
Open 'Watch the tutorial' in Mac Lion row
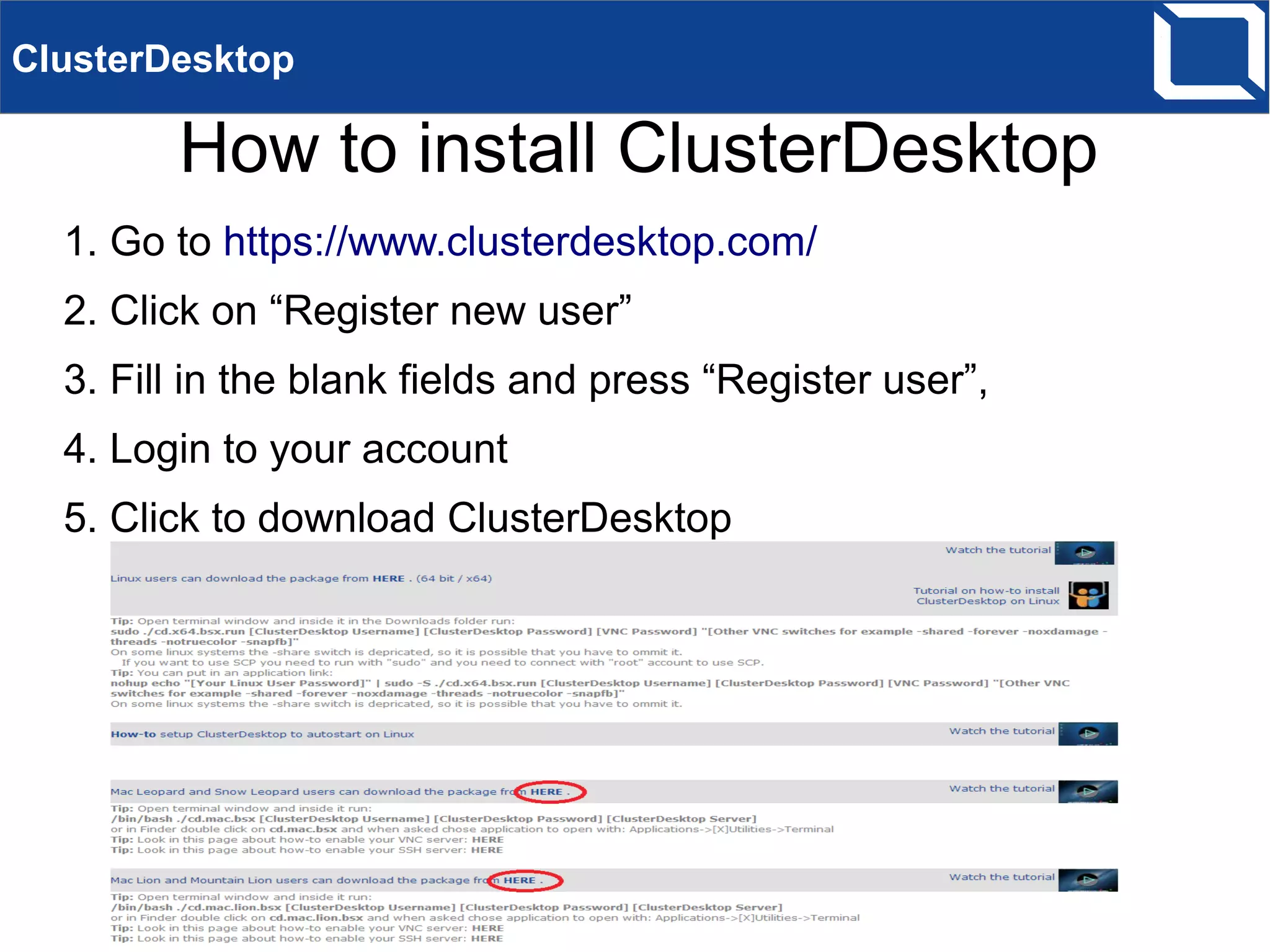pyautogui.click(x=1001, y=877)
